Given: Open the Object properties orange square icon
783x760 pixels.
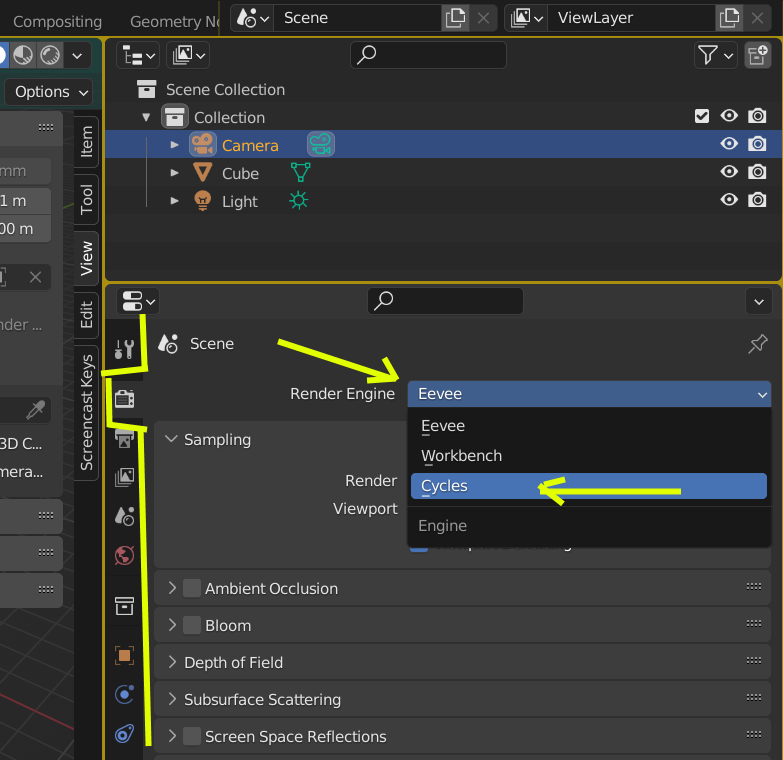Looking at the screenshot, I should pos(124,656).
